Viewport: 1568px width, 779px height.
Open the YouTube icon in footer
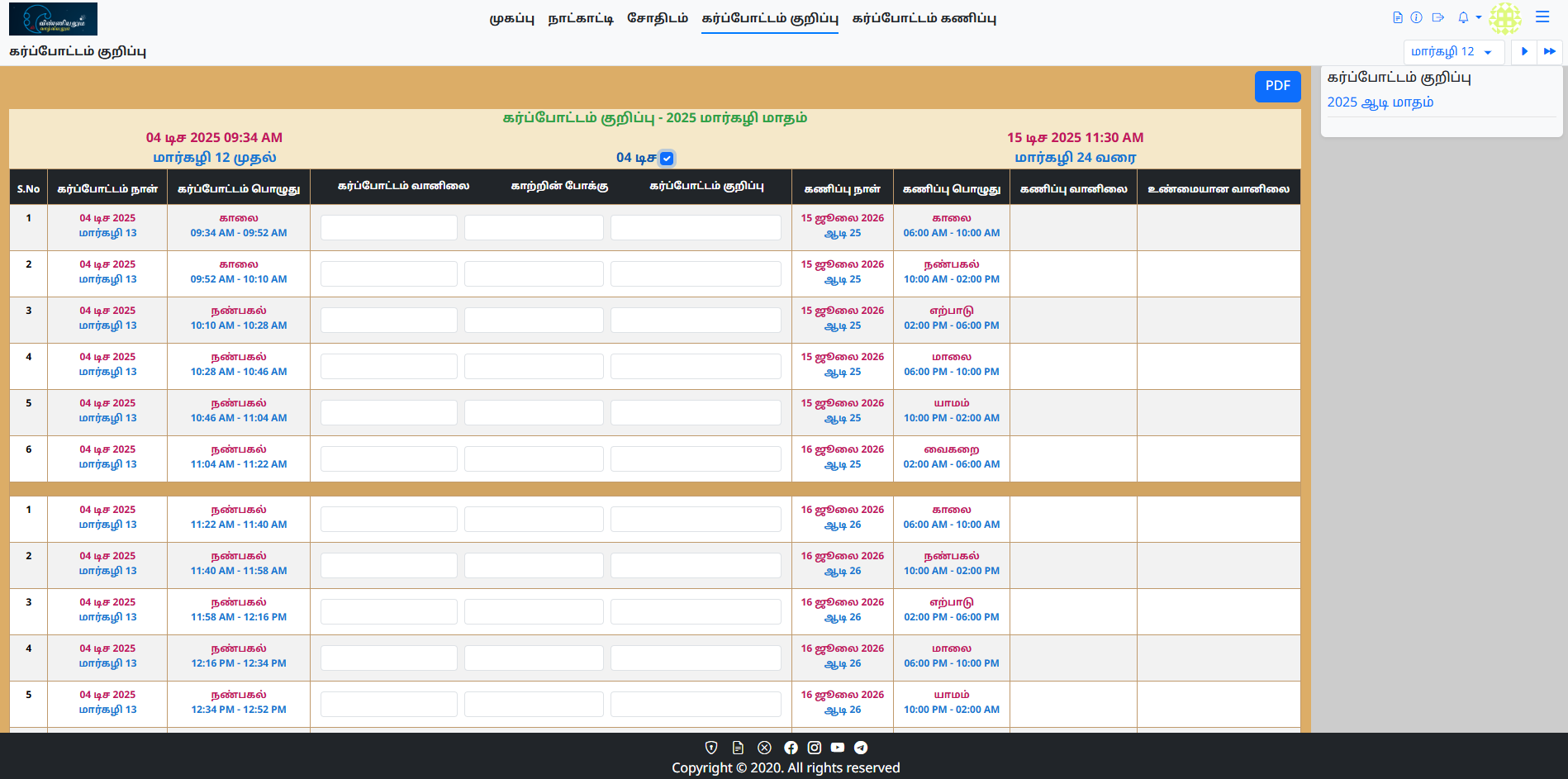(x=838, y=748)
